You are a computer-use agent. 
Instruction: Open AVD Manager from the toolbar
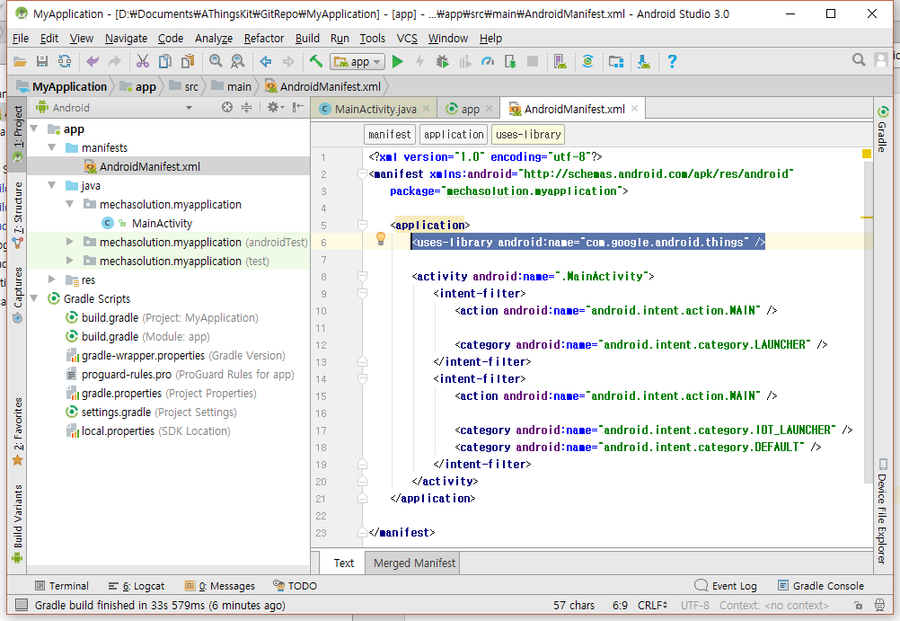[x=560, y=61]
